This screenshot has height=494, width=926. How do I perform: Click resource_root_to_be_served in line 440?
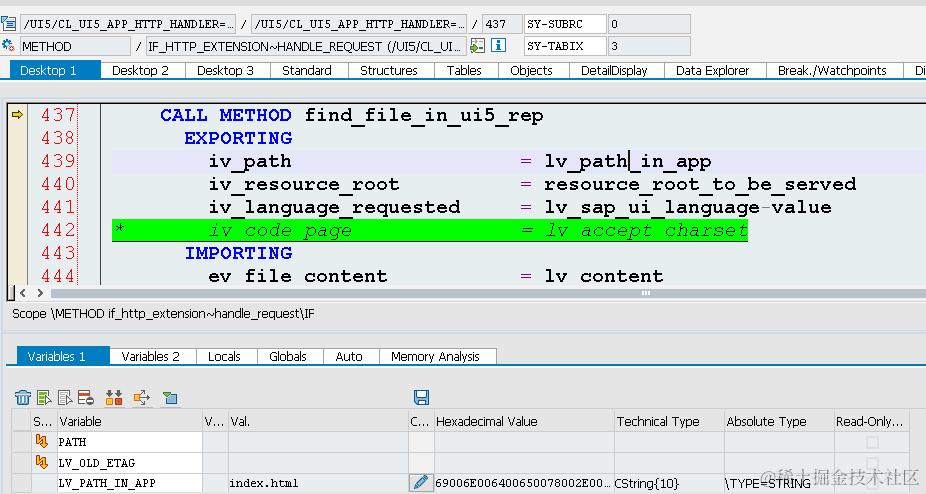pyautogui.click(x=700, y=184)
